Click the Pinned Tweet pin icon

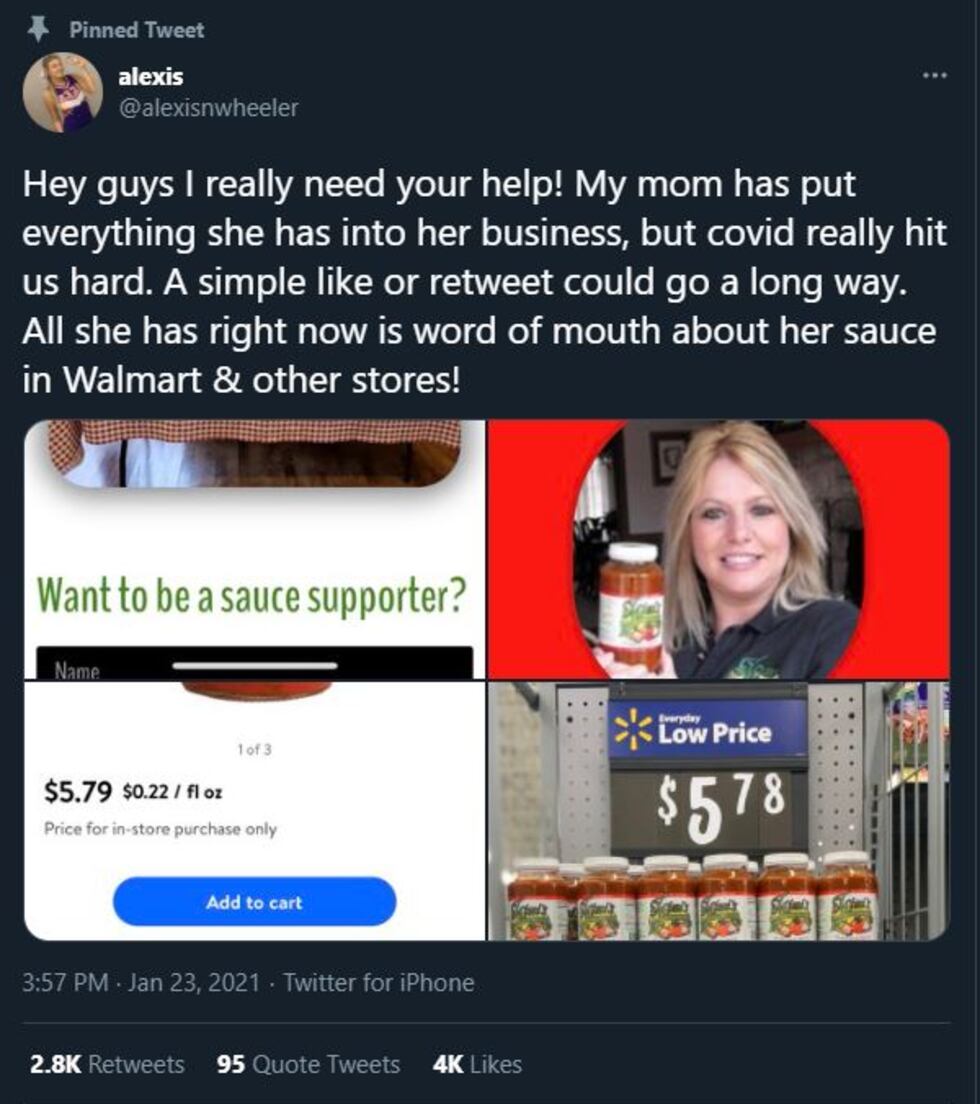click(38, 29)
